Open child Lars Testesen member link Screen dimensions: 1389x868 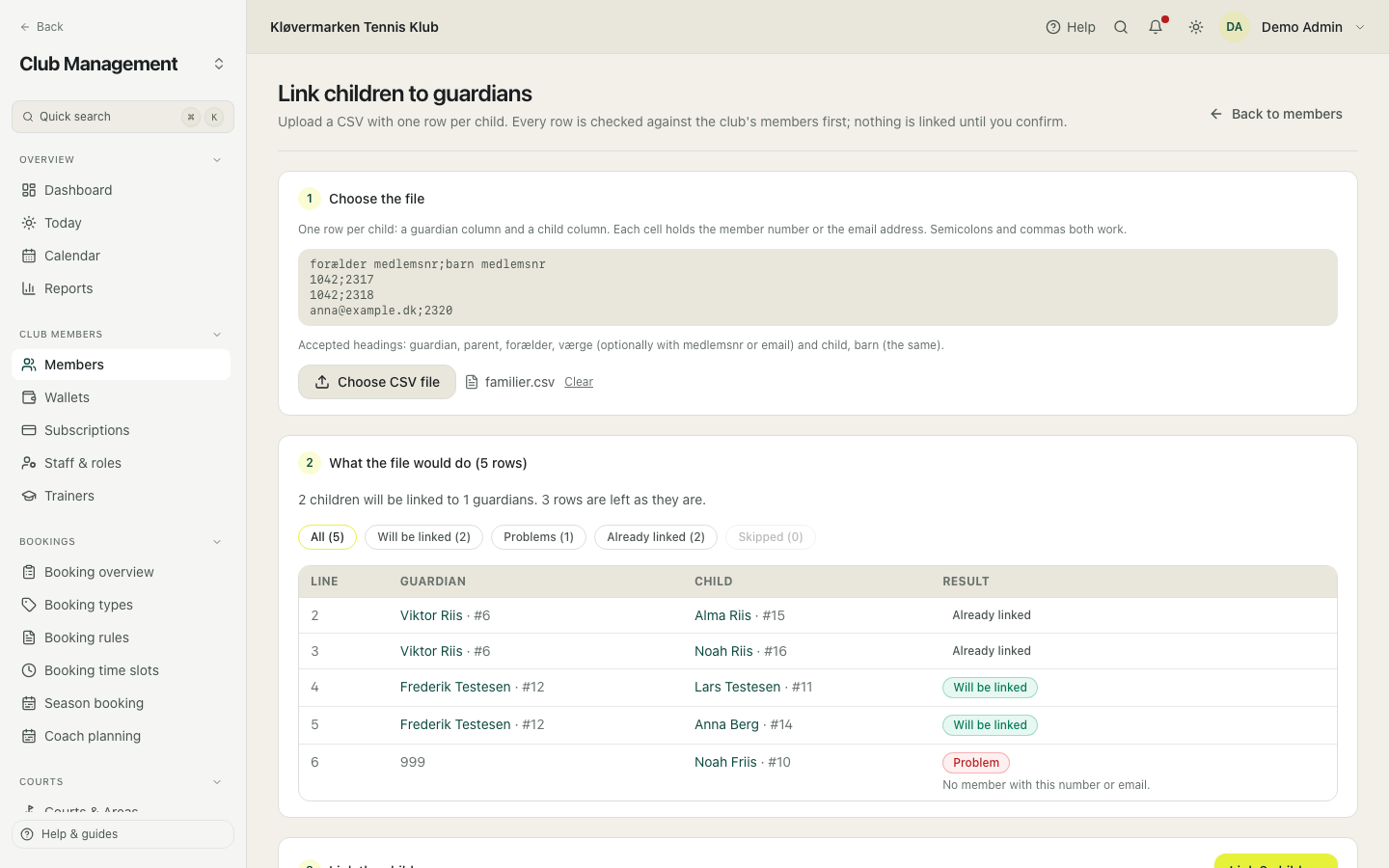(x=737, y=687)
